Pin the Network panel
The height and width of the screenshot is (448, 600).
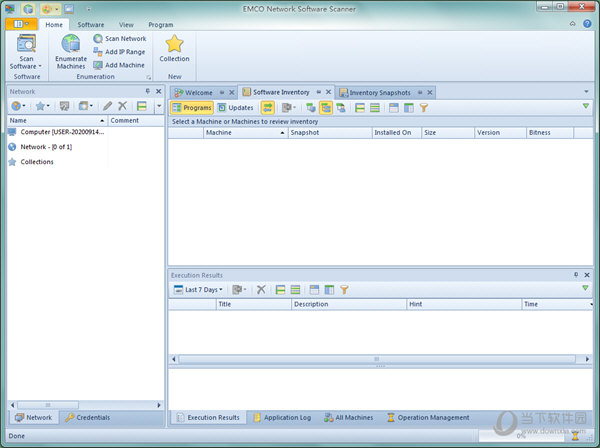coord(148,91)
